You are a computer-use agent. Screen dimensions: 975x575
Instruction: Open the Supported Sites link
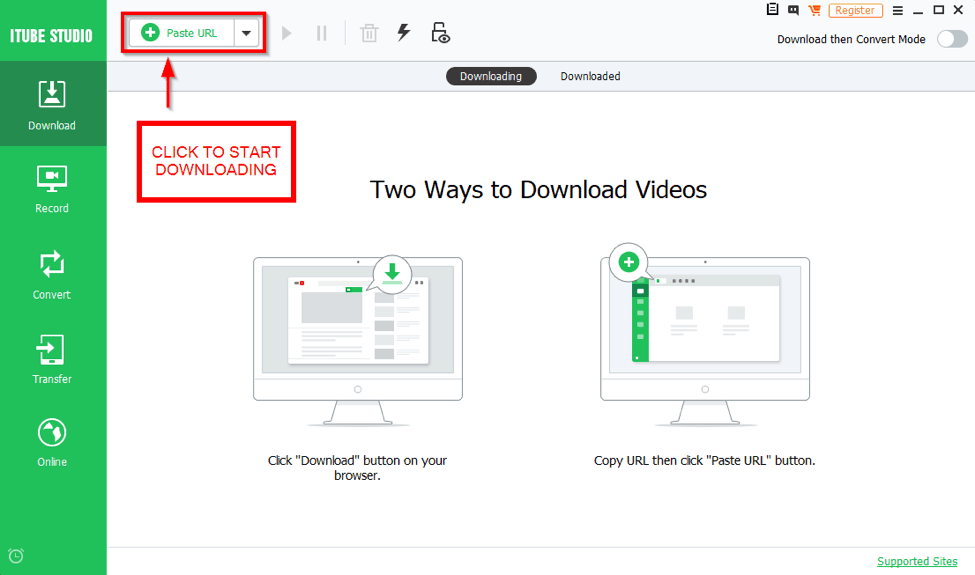[x=917, y=562]
